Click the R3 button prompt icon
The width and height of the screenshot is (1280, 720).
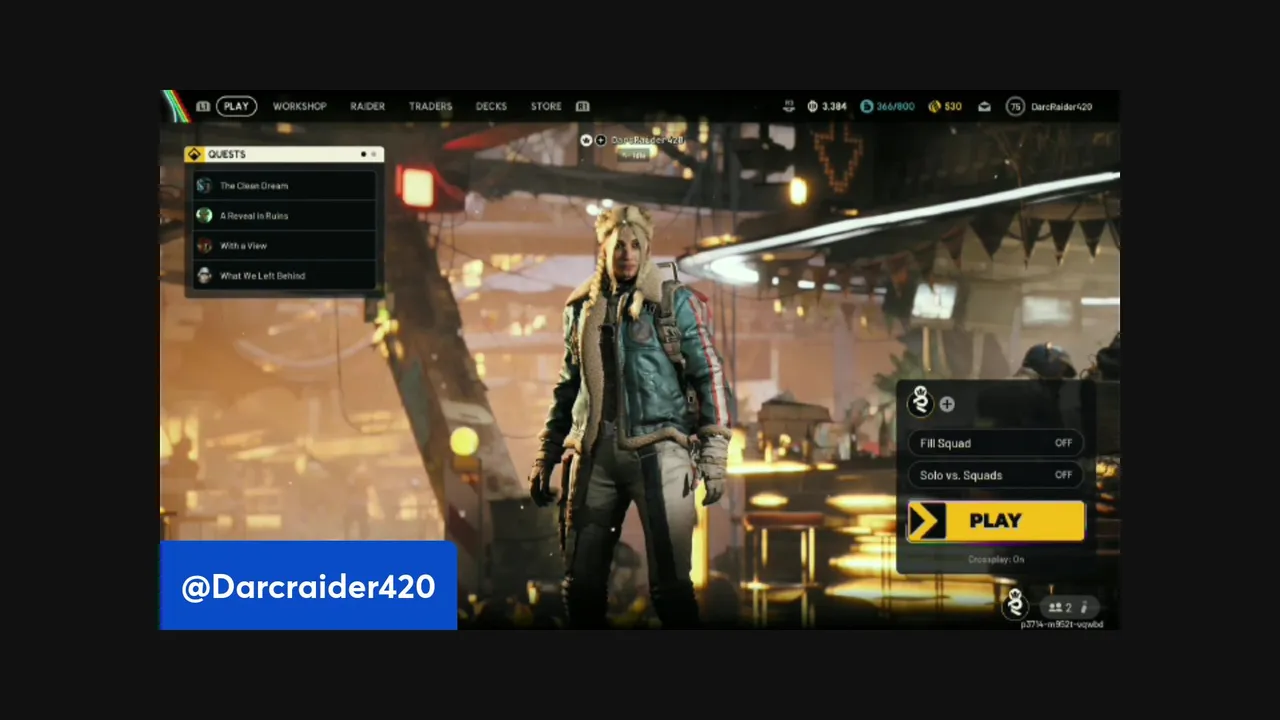point(790,105)
